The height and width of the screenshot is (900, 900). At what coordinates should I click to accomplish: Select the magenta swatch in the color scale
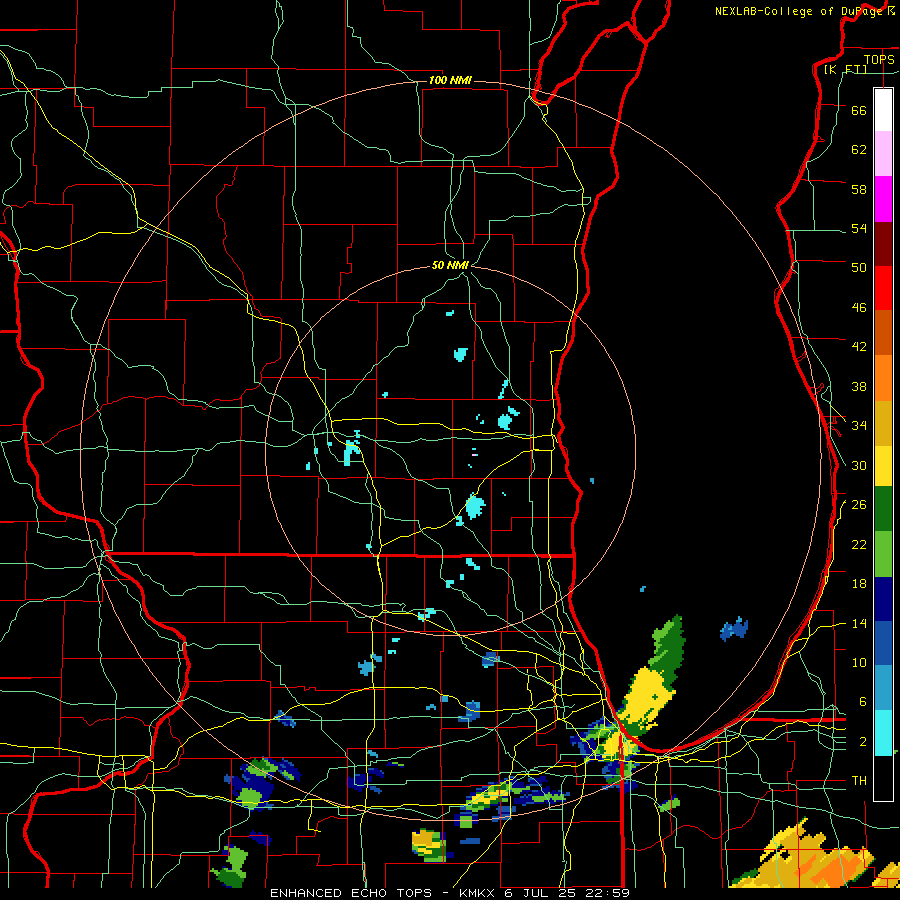coord(883,199)
